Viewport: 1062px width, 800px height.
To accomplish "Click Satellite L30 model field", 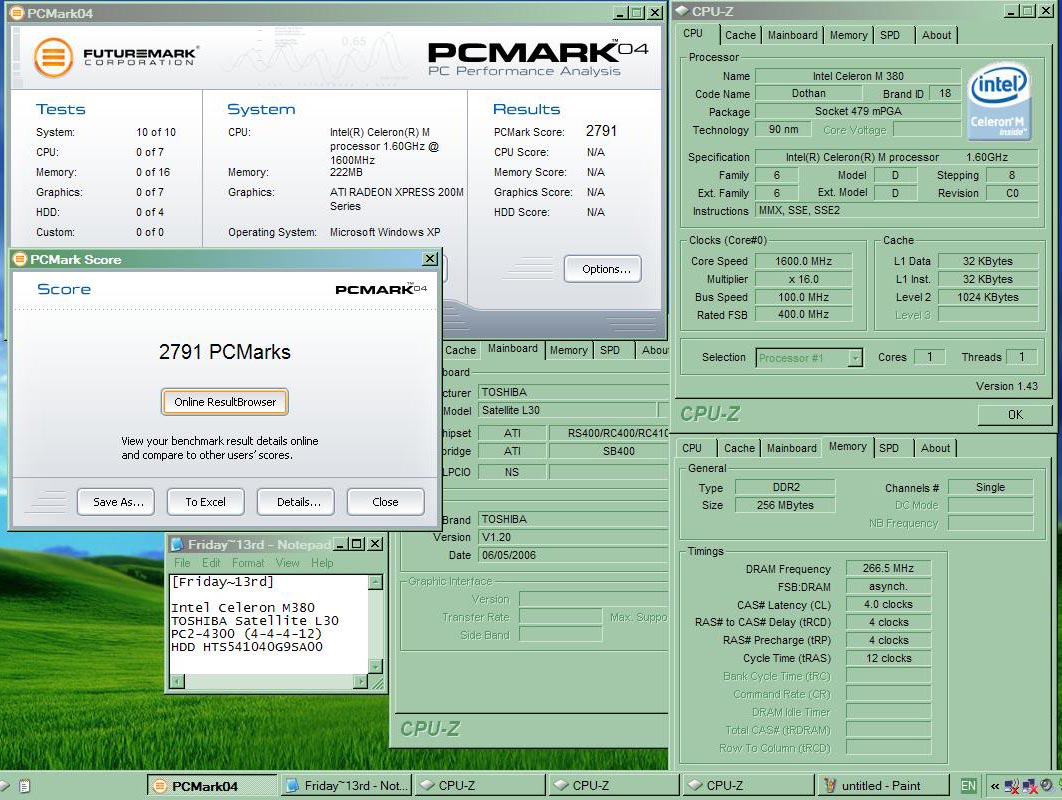I will click(x=568, y=410).
